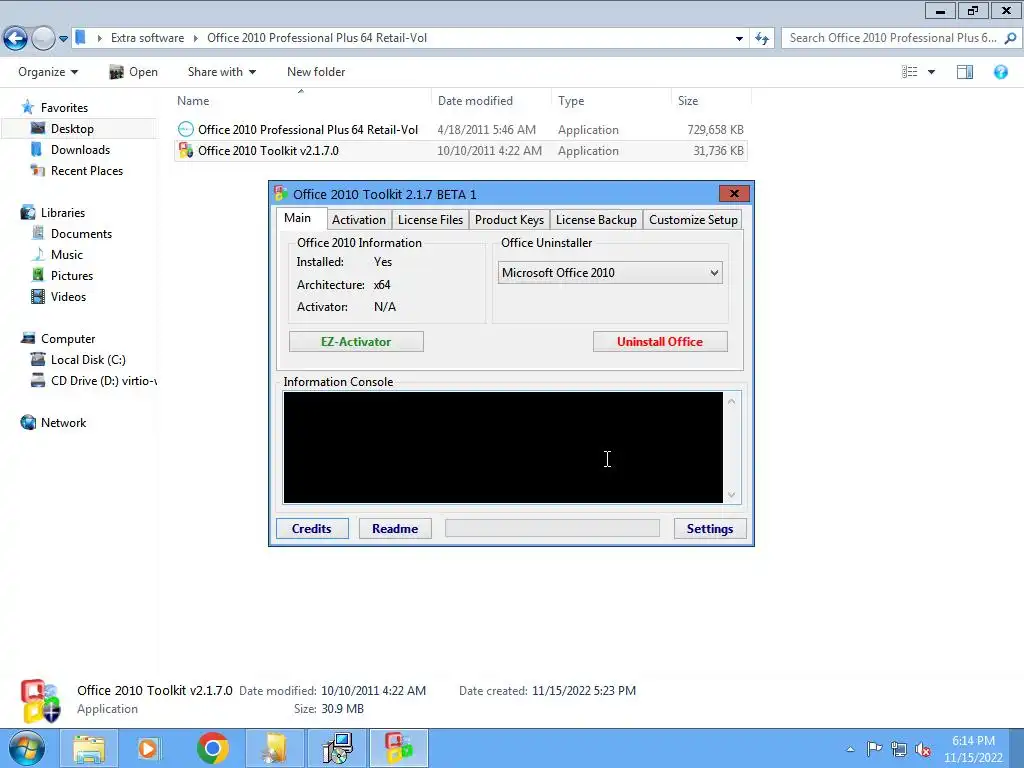Open the Documents library
1024x768 pixels.
click(x=81, y=233)
